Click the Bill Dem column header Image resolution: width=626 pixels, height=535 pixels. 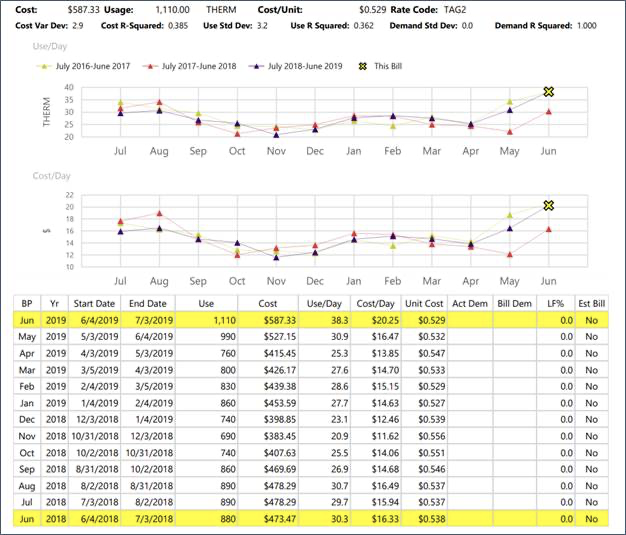tap(516, 303)
